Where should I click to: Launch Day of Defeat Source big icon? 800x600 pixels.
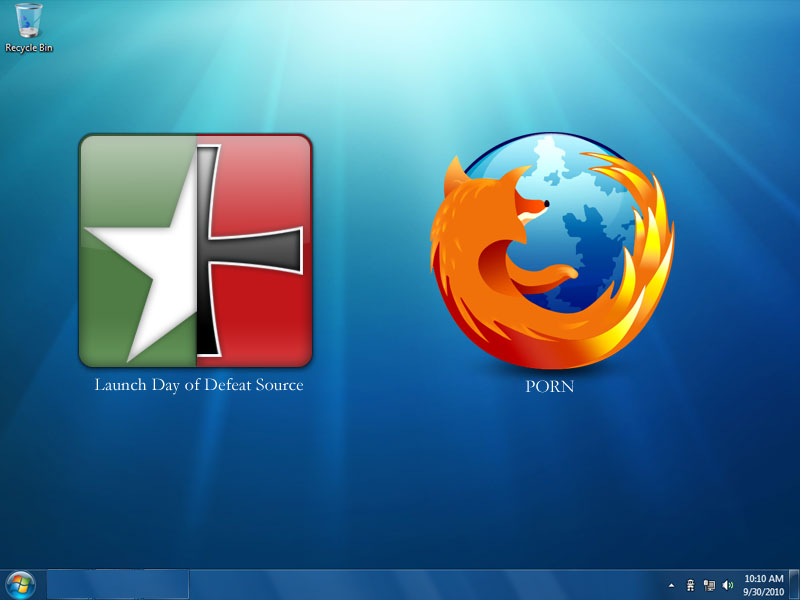coord(195,250)
